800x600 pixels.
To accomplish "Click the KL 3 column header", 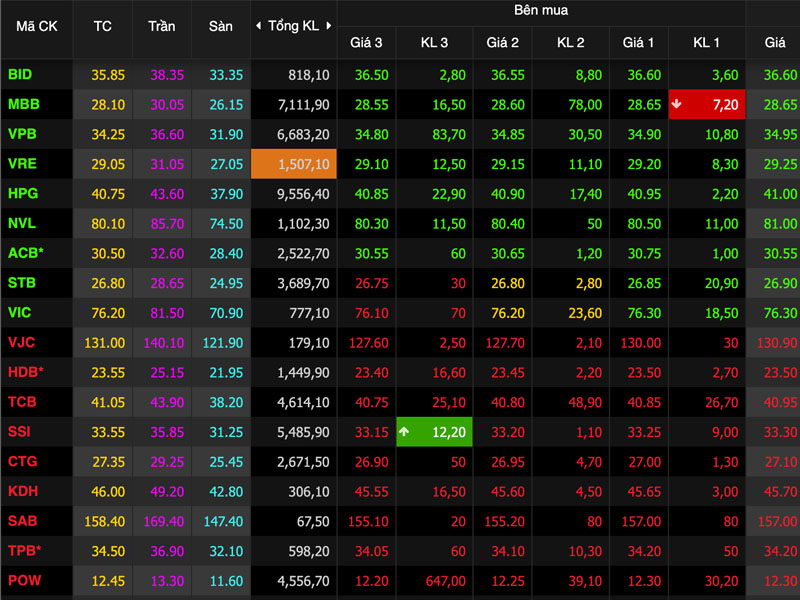I will pyautogui.click(x=434, y=42).
